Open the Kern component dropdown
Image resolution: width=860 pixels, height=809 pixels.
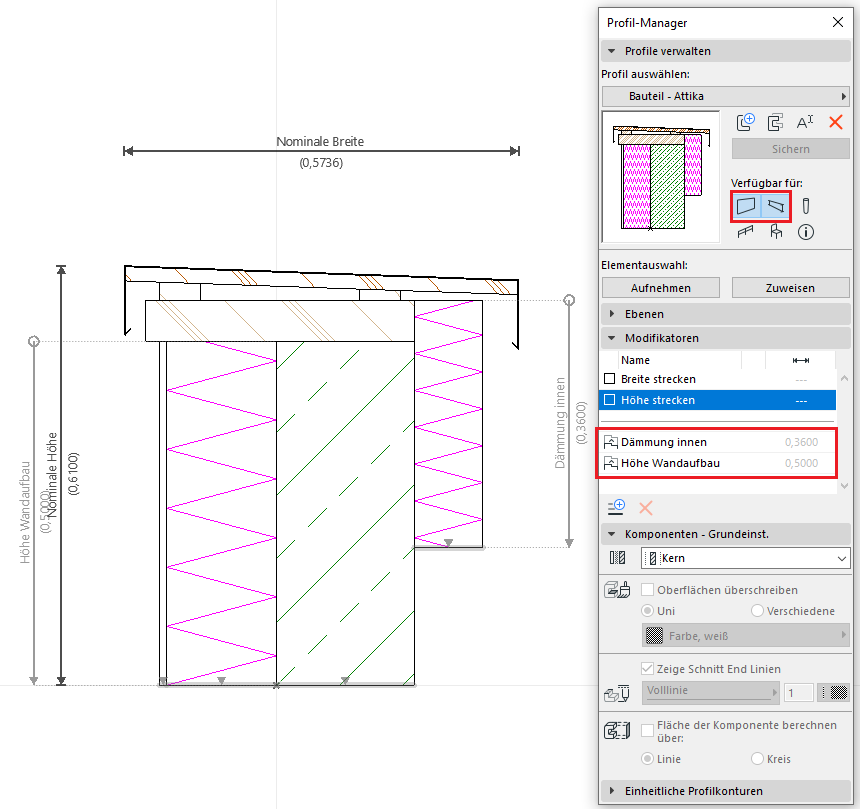click(x=744, y=558)
